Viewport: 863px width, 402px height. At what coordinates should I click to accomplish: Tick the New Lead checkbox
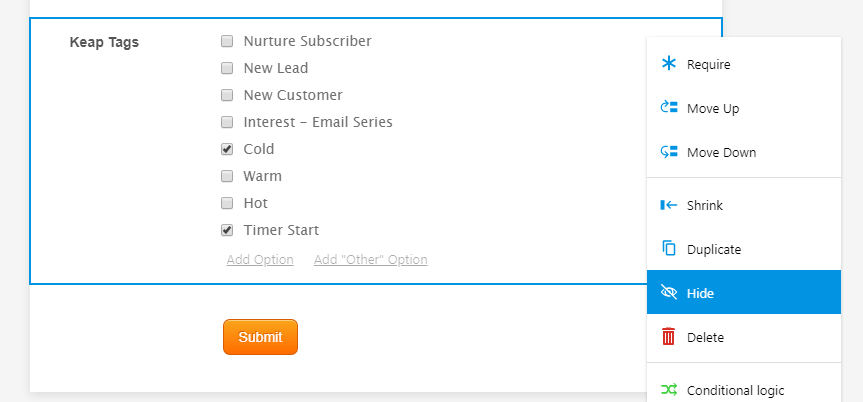tap(227, 68)
